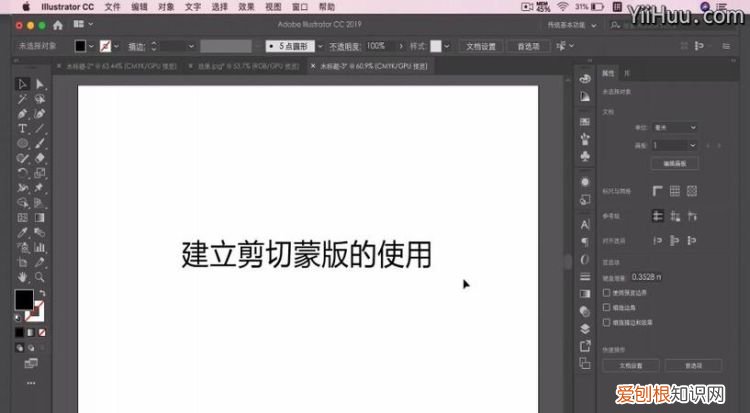The width and height of the screenshot is (750, 413).
Task: Open the 5点圆形 brush dropdown
Action: tap(320, 46)
